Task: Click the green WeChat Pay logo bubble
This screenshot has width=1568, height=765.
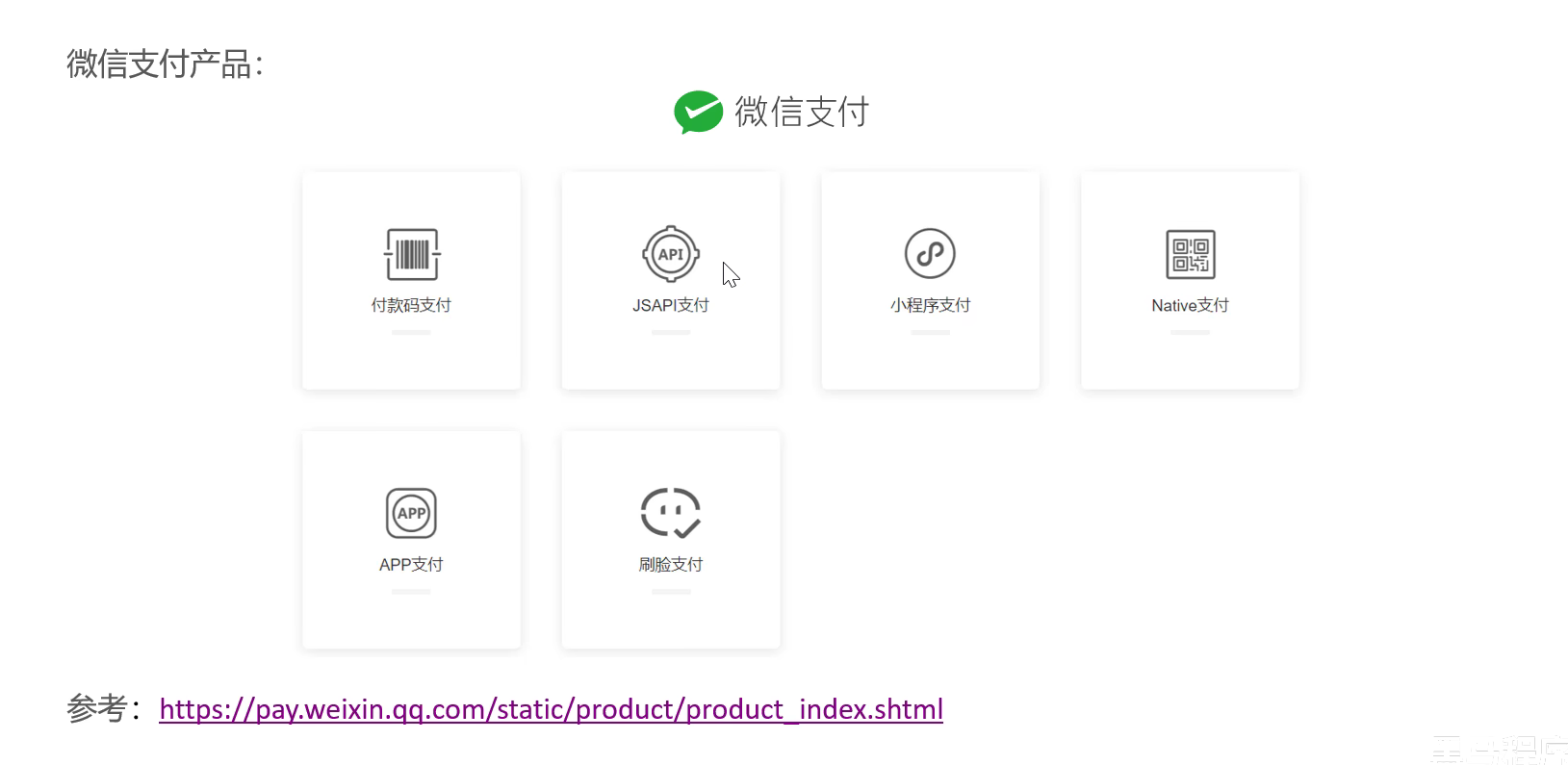Action: 698,112
